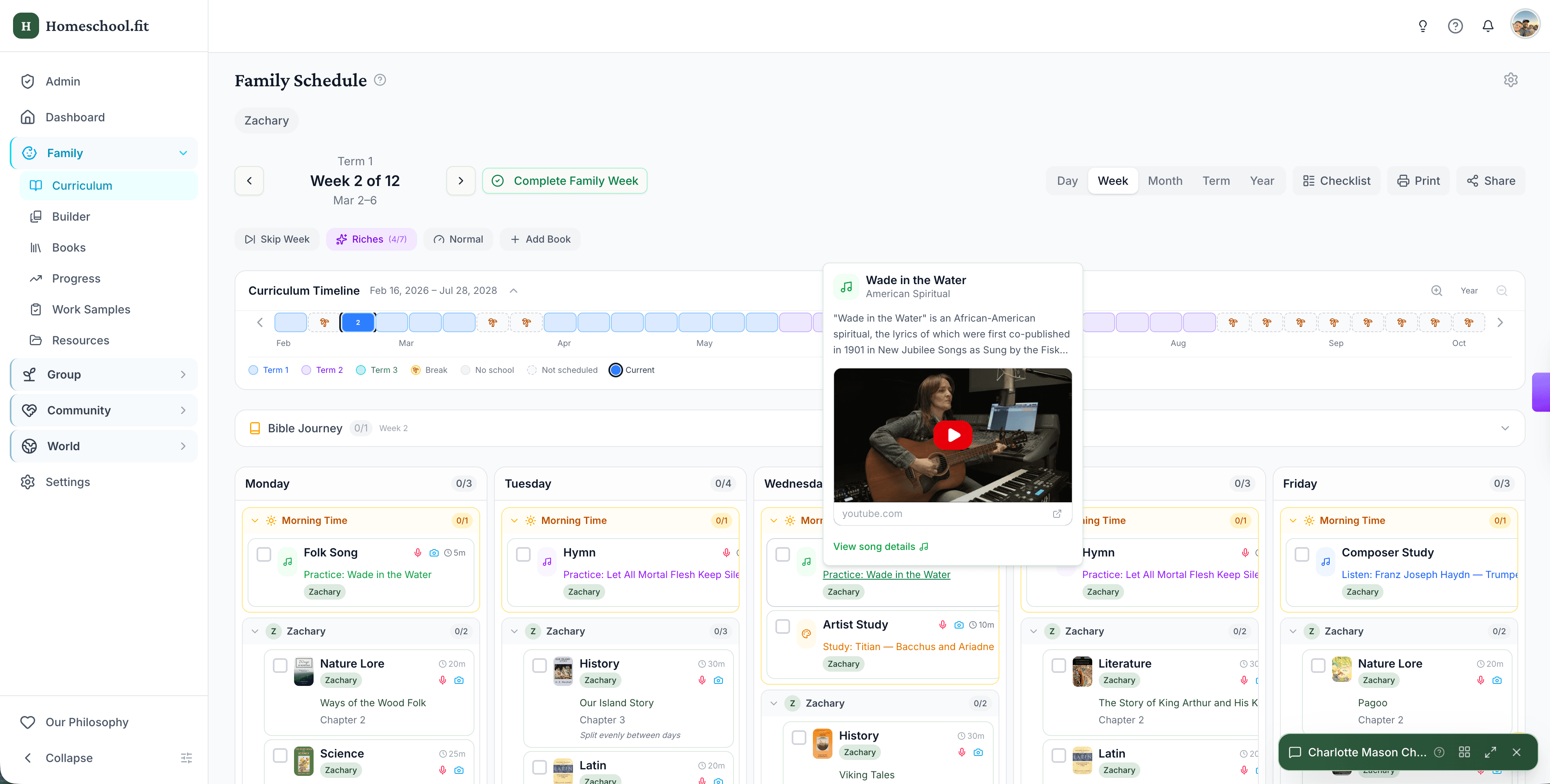1550x784 pixels.
Task: Open schedule settings gear icon
Action: click(1510, 80)
